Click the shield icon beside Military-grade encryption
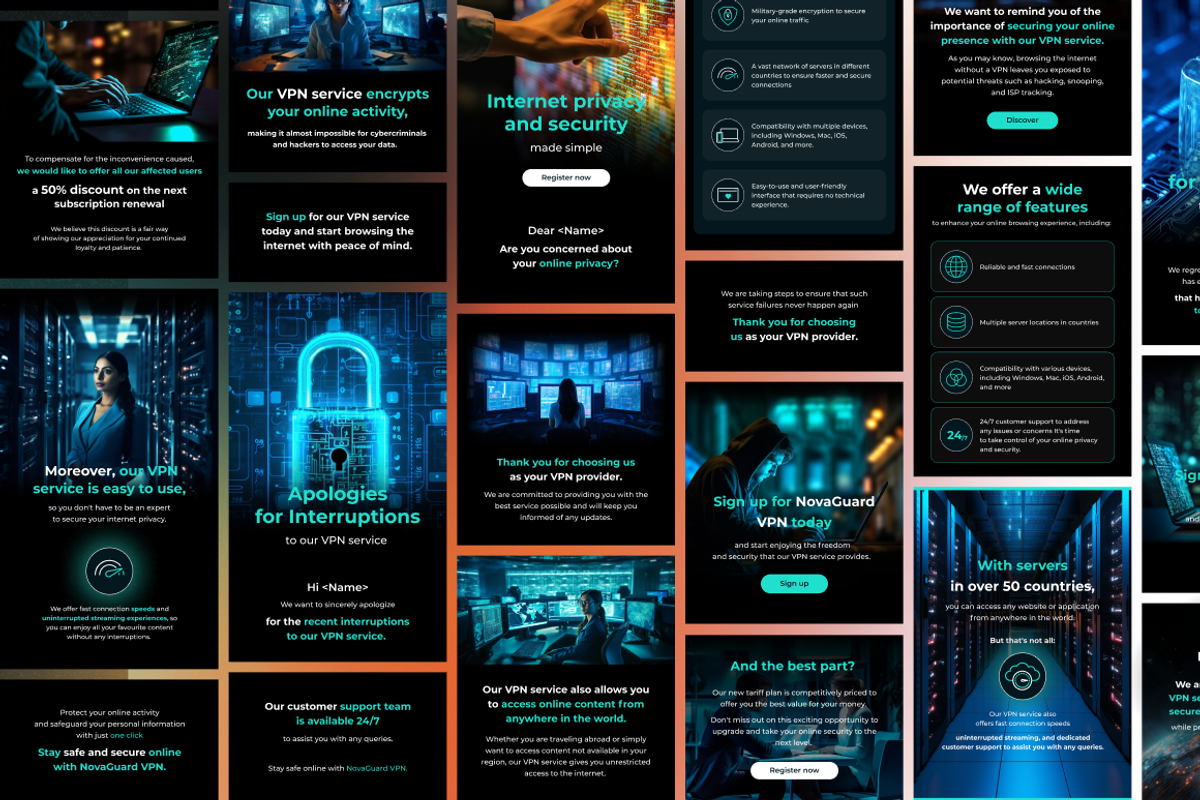 726,16
